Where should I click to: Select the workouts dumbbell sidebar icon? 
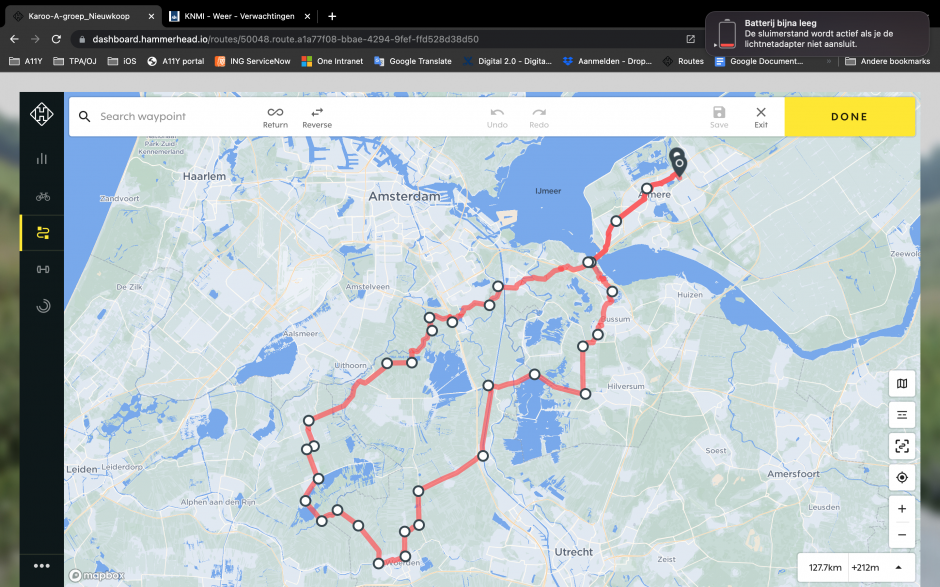pyautogui.click(x=43, y=269)
